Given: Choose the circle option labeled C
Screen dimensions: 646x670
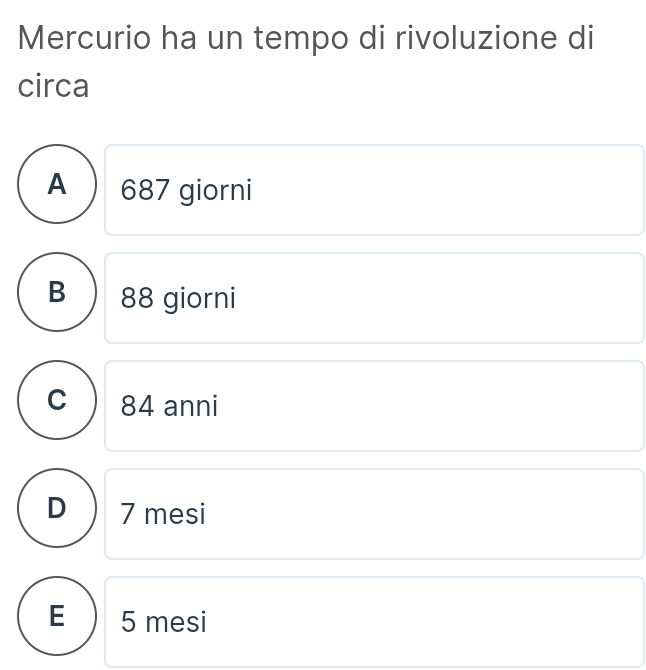Looking at the screenshot, I should 57,400.
